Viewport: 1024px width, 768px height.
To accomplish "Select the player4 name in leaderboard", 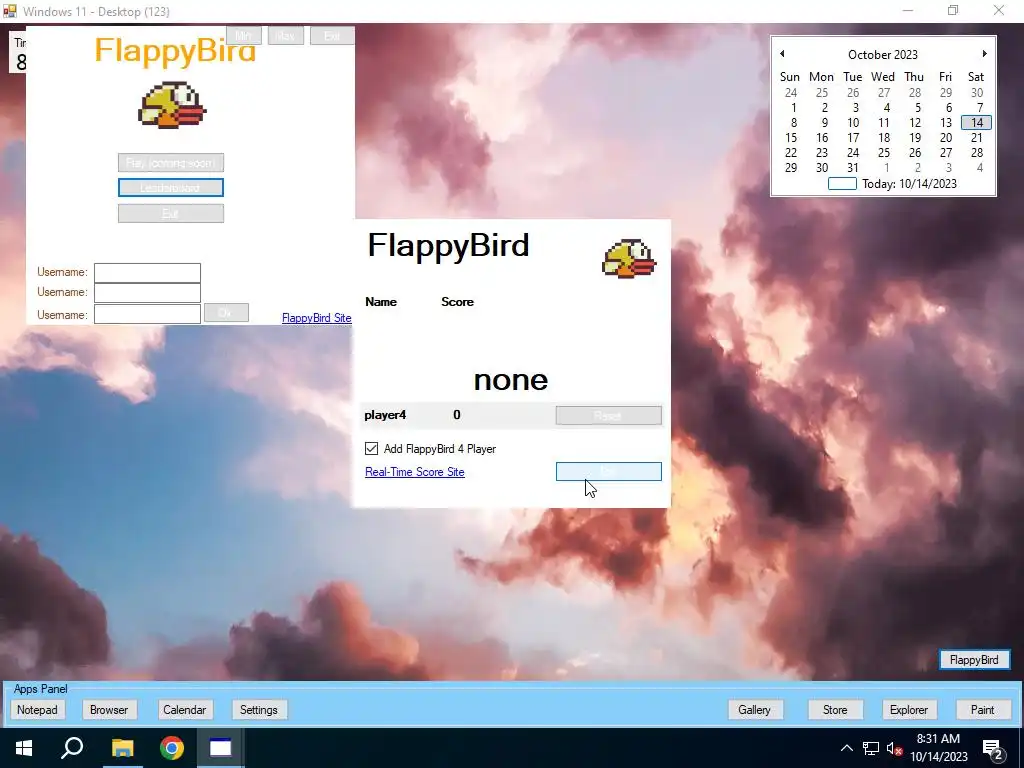I will pos(385,415).
